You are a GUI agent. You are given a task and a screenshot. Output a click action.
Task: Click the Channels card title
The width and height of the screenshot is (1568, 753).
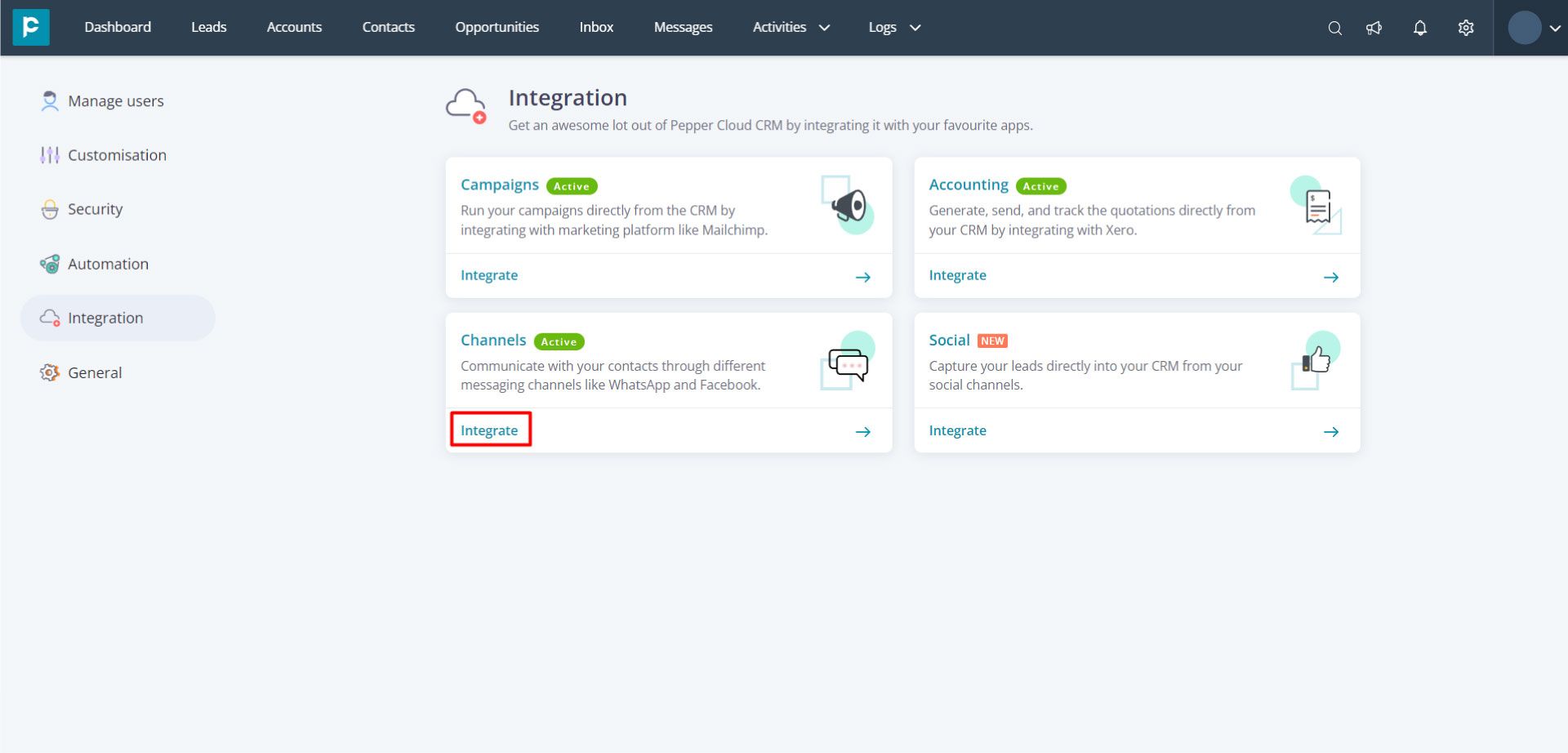tap(493, 340)
